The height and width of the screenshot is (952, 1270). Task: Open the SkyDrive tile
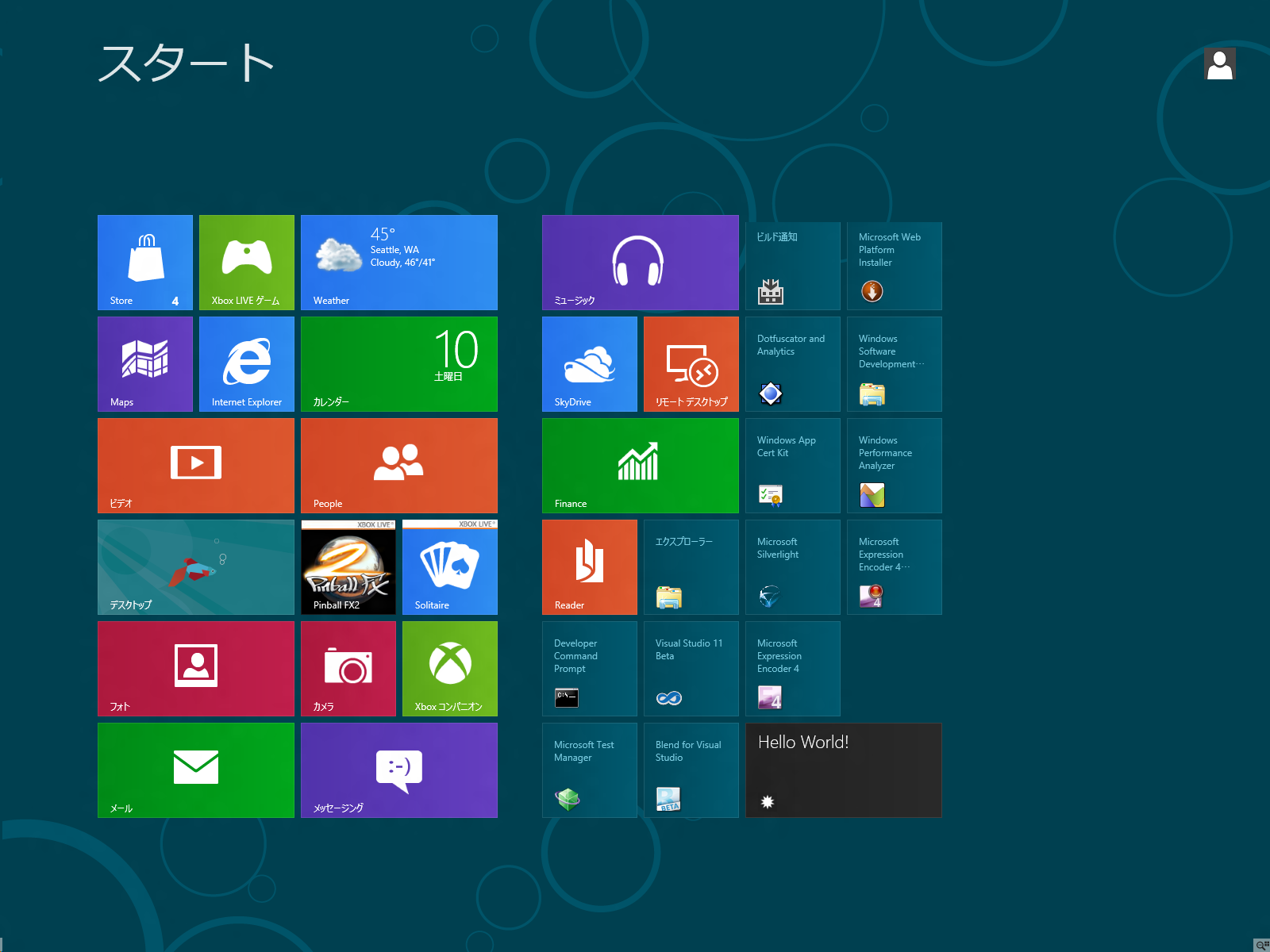[x=590, y=364]
